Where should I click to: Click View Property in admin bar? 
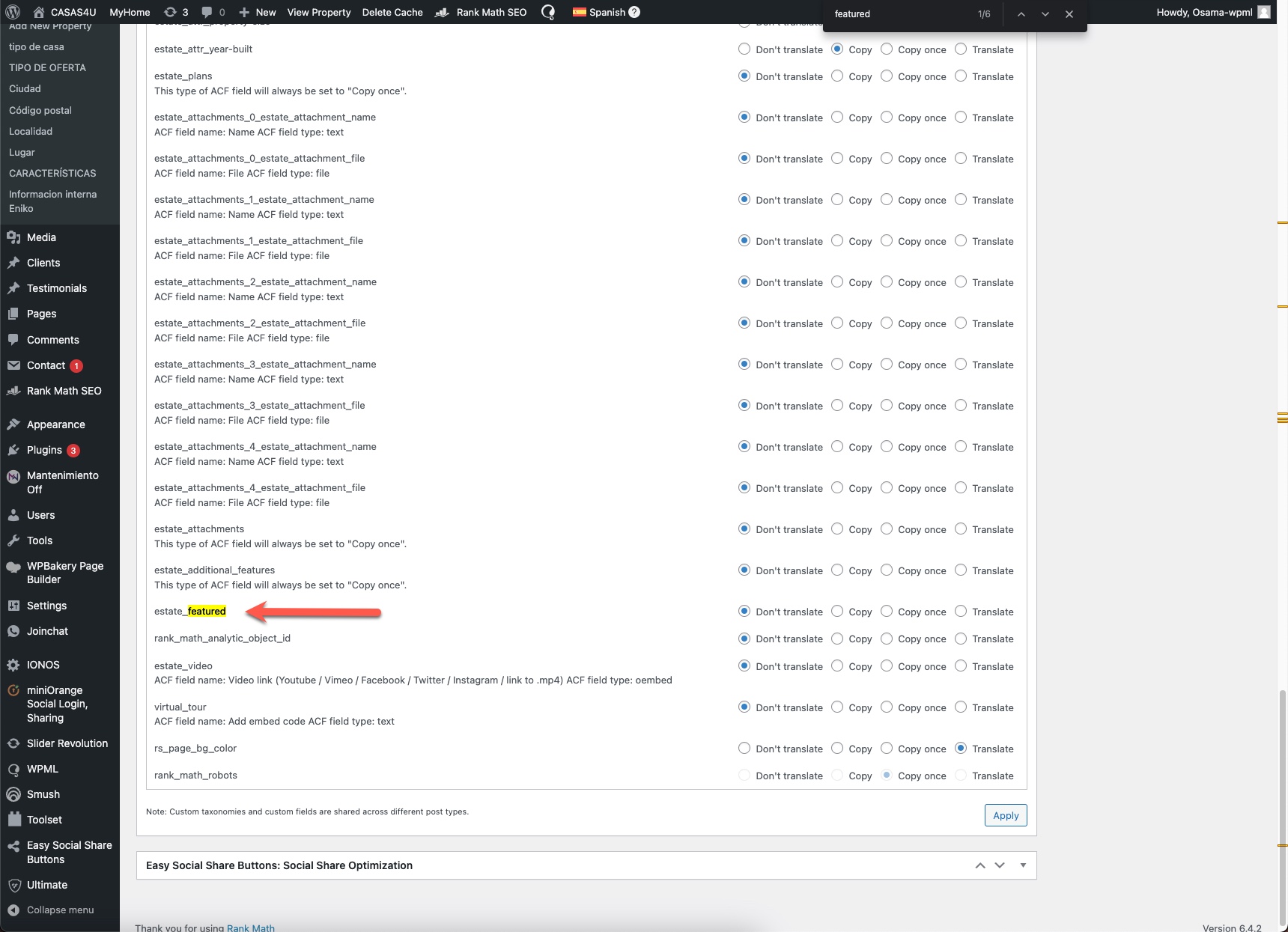coord(319,12)
